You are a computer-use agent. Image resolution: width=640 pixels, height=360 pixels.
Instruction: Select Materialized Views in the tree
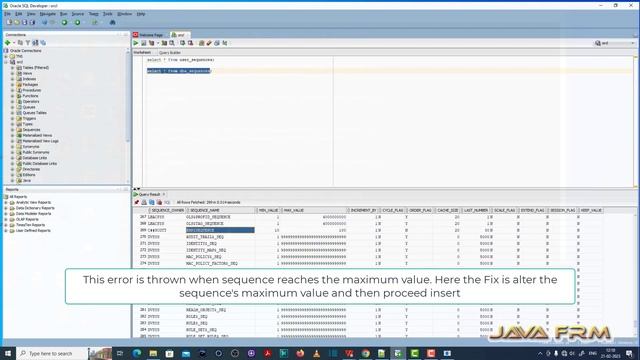tap(37, 136)
